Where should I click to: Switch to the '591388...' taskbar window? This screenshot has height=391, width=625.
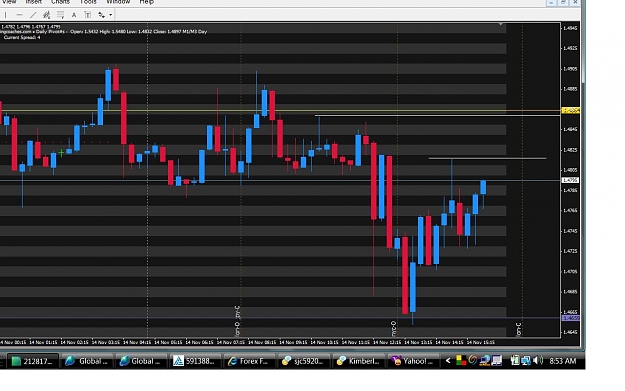[195, 361]
